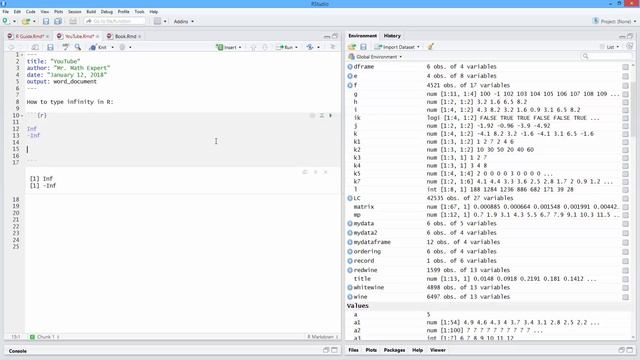Open the List view mode dropdown

pyautogui.click(x=609, y=47)
